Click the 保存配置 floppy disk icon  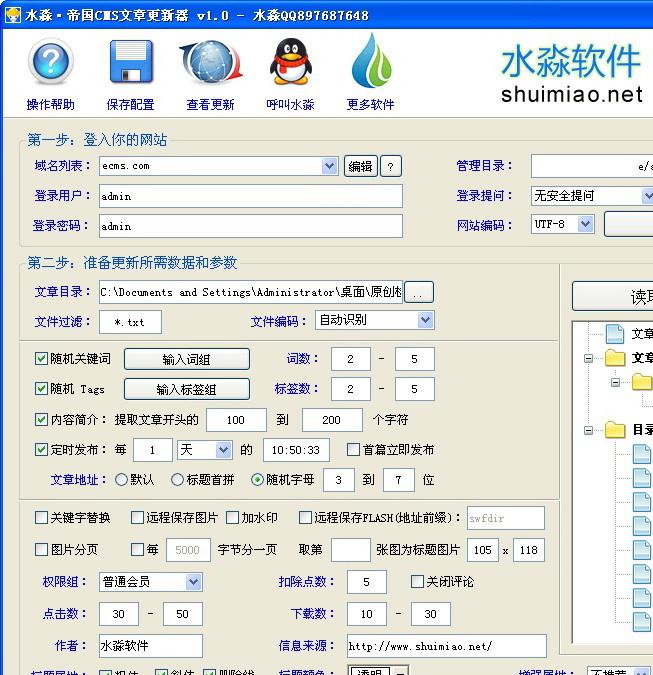point(131,62)
